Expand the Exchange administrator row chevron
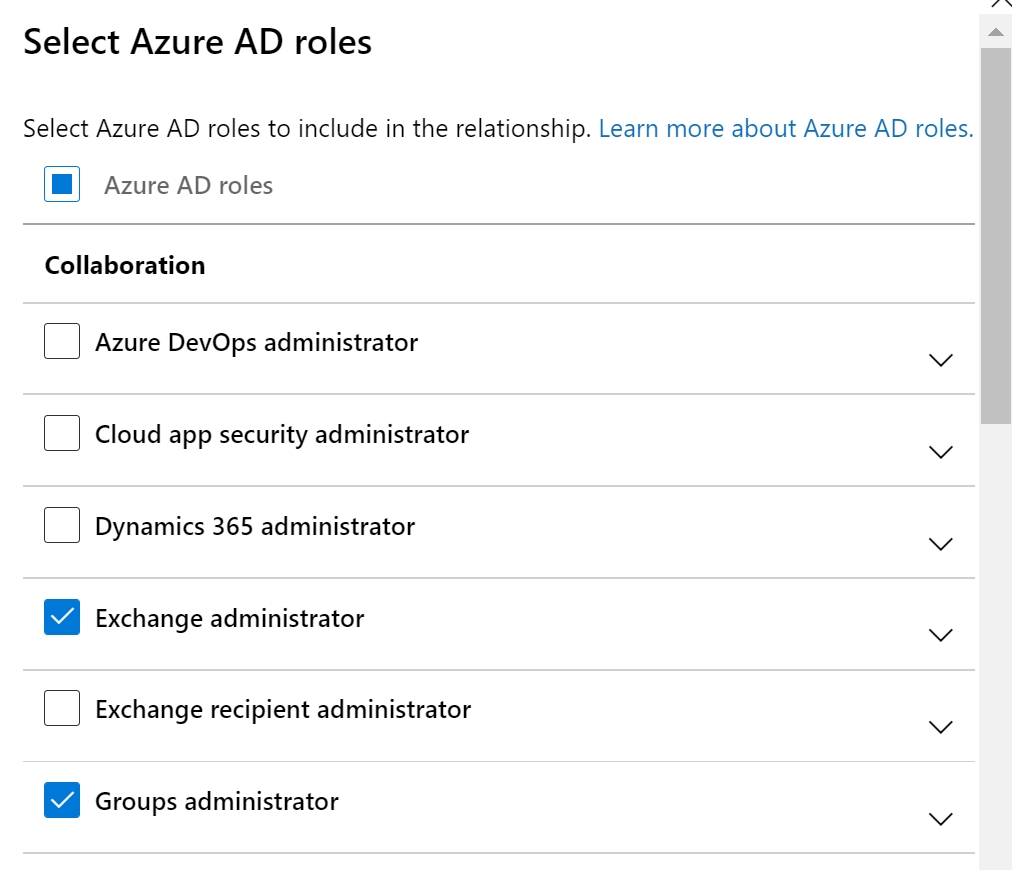This screenshot has width=1012, height=870. coord(940,636)
